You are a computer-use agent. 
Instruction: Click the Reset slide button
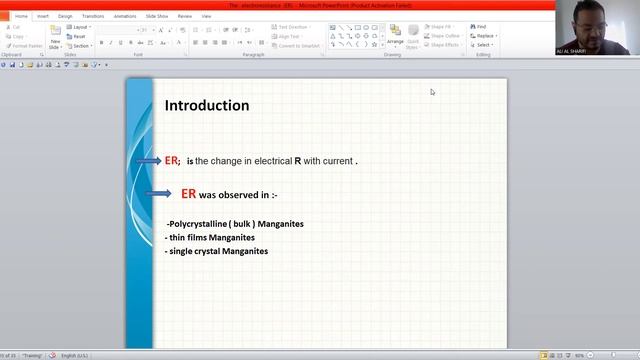click(76, 36)
